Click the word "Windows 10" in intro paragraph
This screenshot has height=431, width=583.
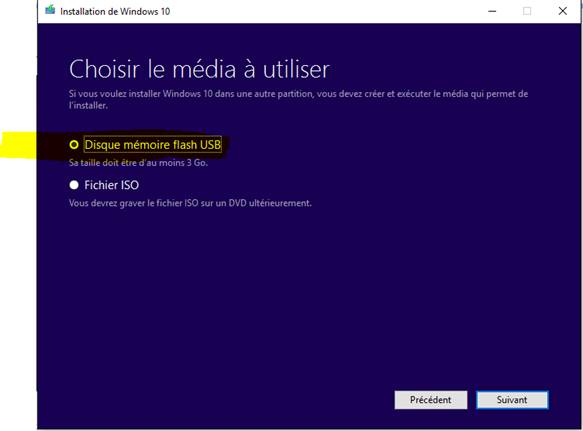point(188,94)
